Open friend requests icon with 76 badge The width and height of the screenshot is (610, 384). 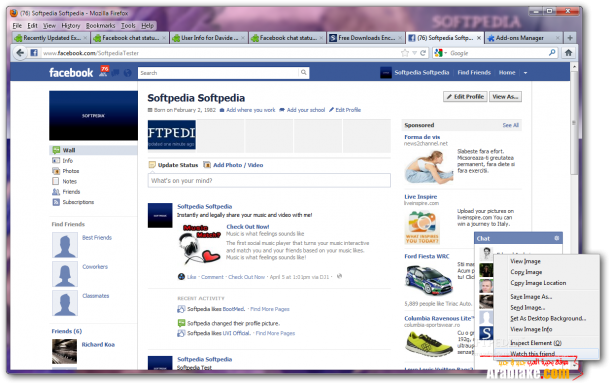point(103,72)
